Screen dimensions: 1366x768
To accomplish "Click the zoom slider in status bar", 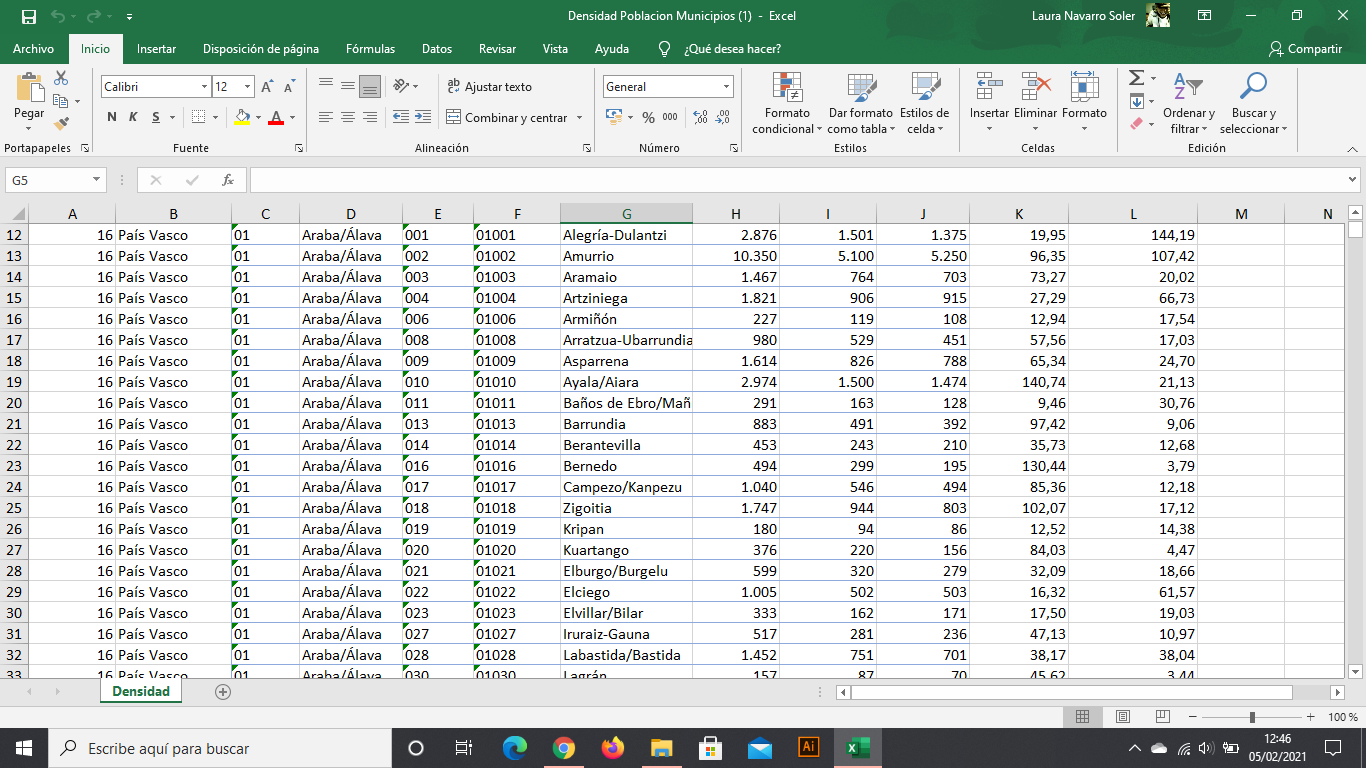I will (x=1252, y=717).
